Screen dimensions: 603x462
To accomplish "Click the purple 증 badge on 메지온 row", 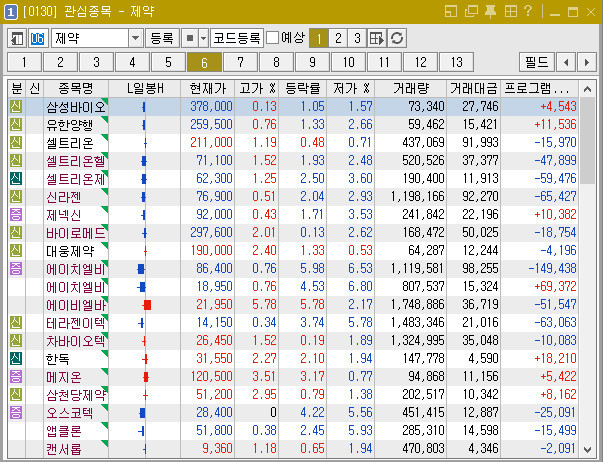I will 16,376.
